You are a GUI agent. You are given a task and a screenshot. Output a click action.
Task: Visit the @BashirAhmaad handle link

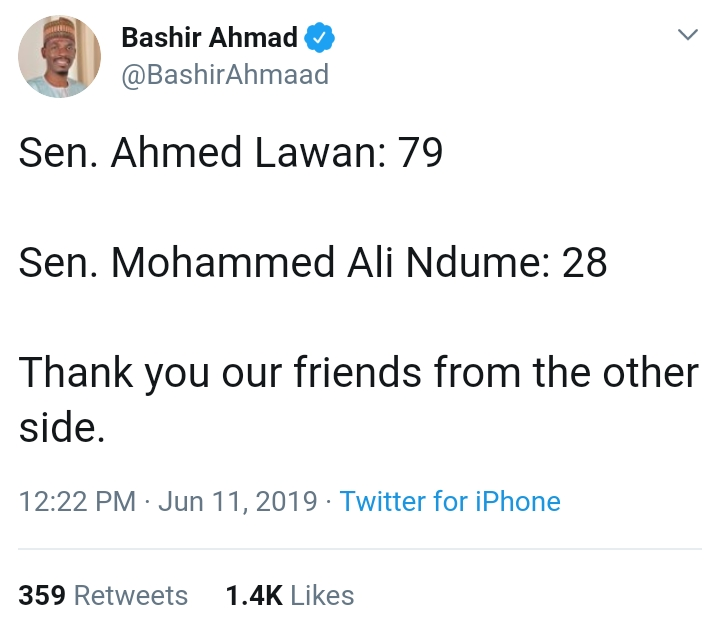(x=224, y=75)
